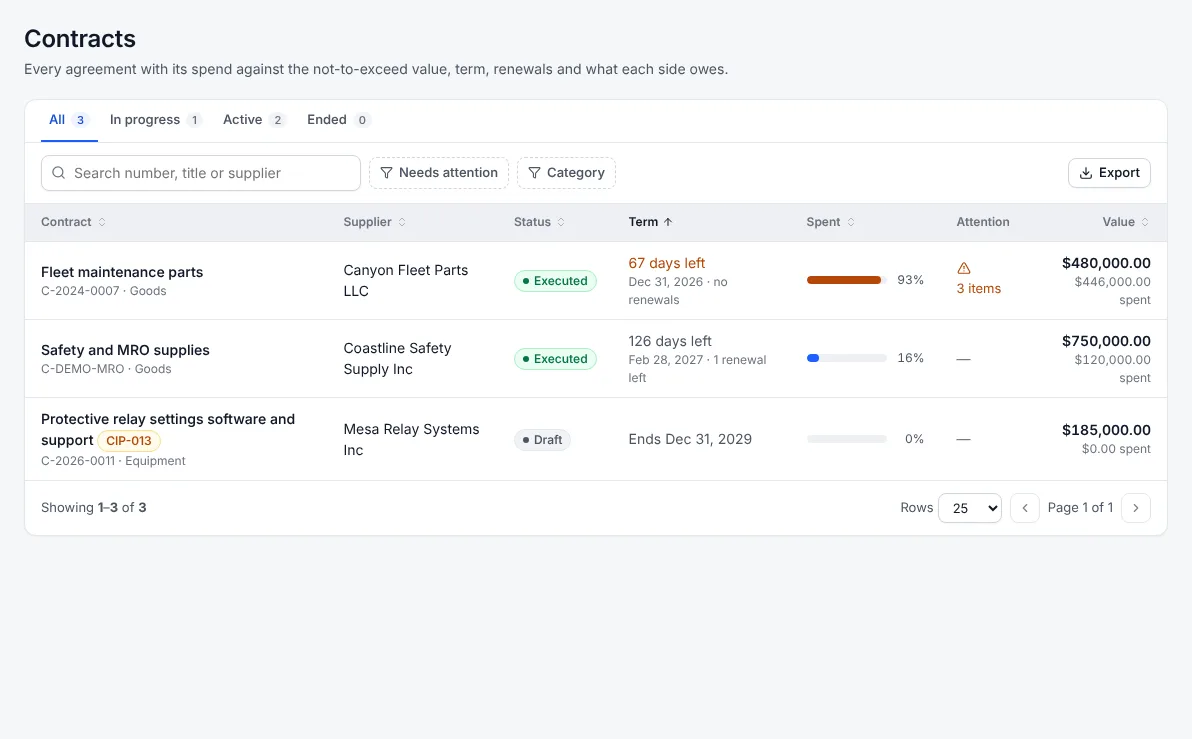Switch to the In progress tab

(x=155, y=120)
